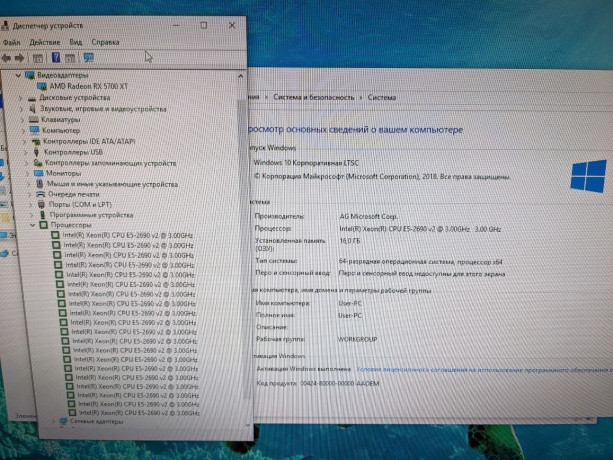Click the Мониторы display icon
The image size is (613, 460).
click(38, 173)
